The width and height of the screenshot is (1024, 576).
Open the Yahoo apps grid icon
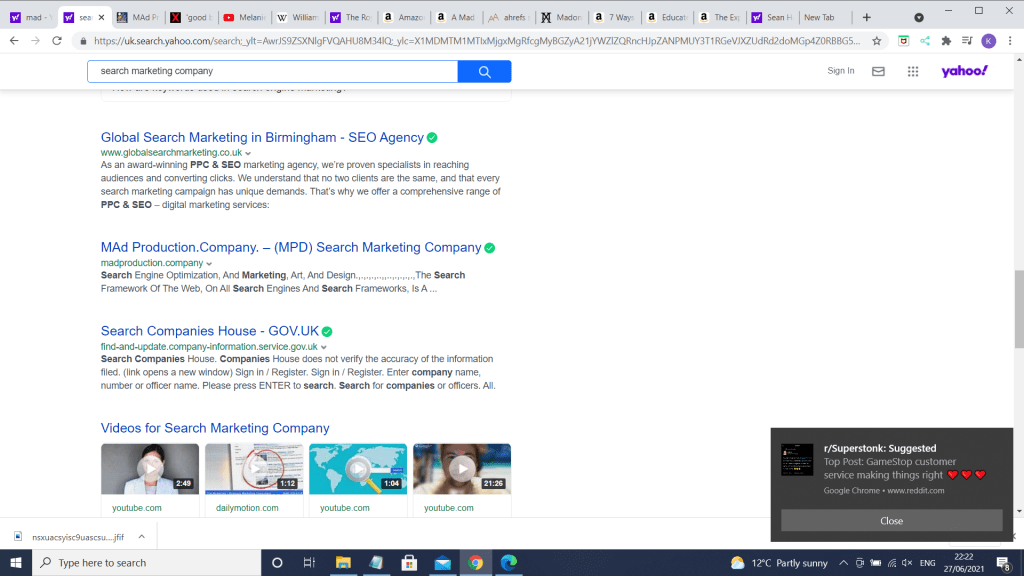(x=912, y=71)
